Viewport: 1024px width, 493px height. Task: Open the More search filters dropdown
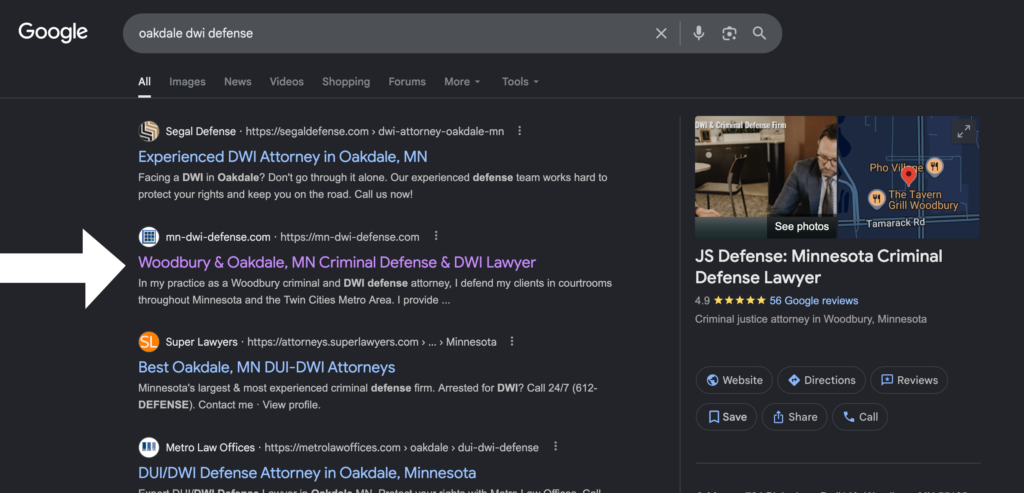click(x=462, y=82)
